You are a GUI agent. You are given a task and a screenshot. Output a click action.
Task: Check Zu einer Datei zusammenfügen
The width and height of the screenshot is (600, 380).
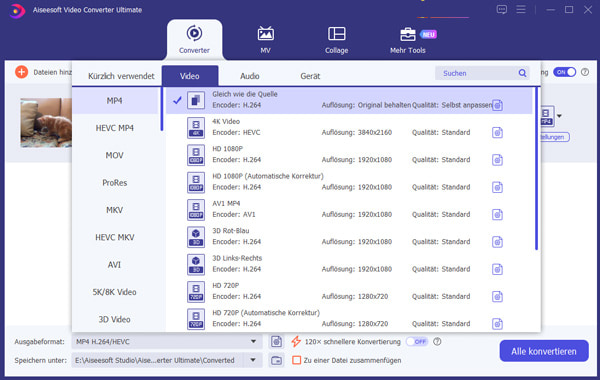click(x=296, y=360)
